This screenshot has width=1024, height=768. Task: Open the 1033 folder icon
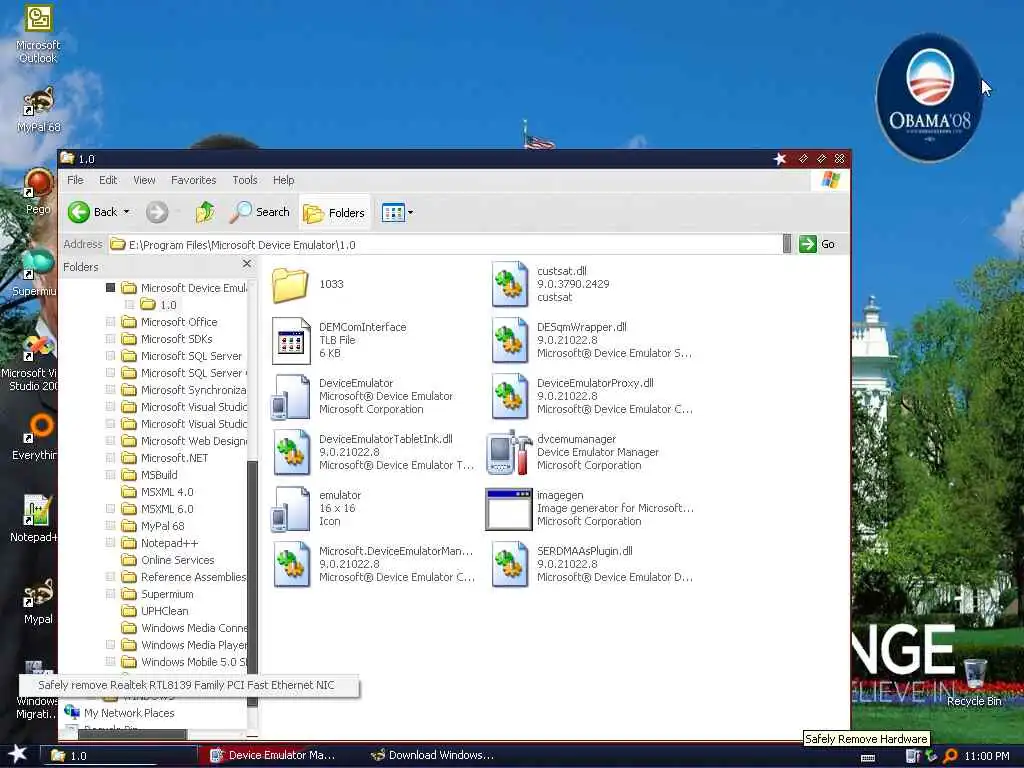[x=289, y=285]
